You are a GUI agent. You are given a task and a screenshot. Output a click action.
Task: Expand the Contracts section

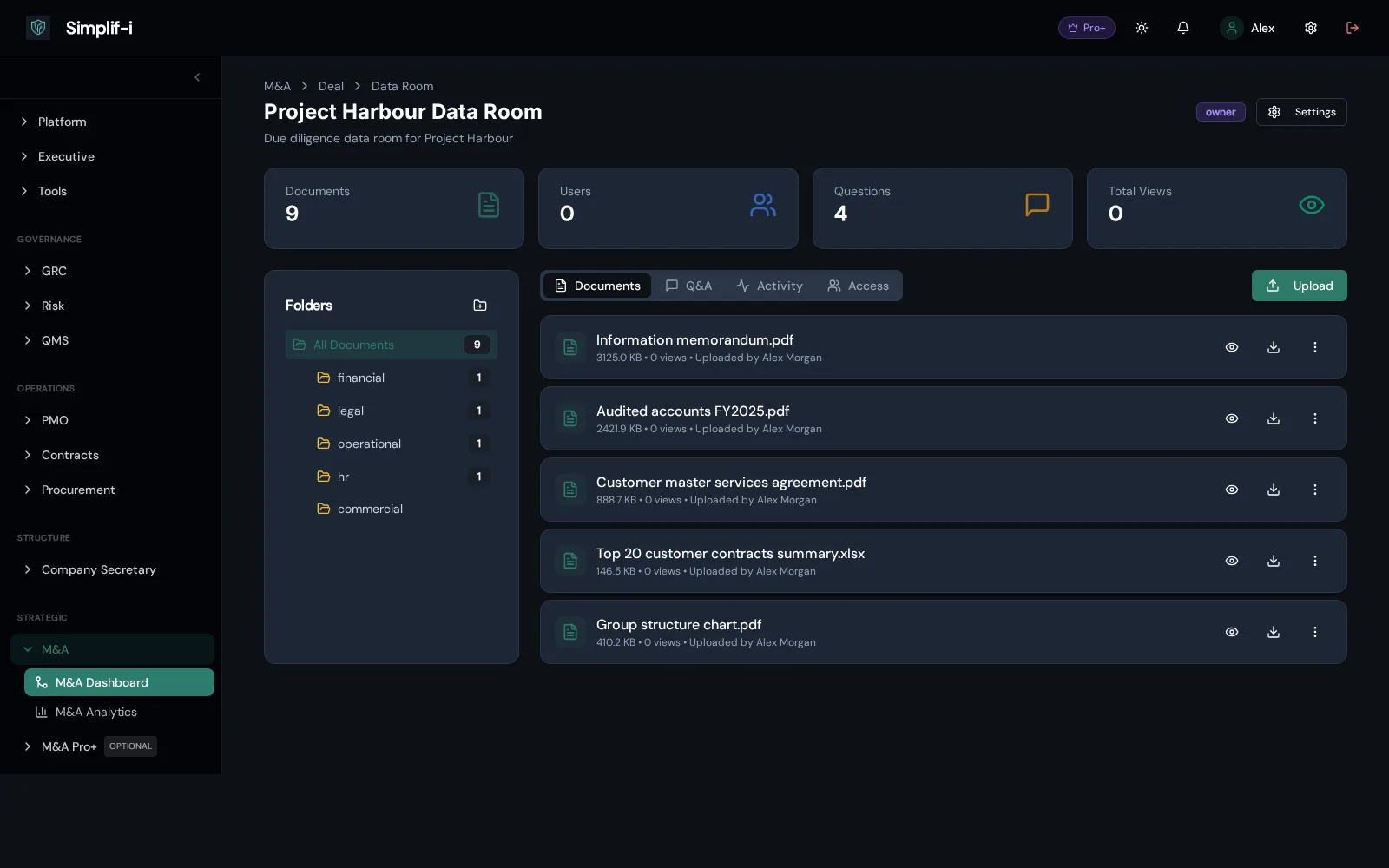[x=110, y=455]
